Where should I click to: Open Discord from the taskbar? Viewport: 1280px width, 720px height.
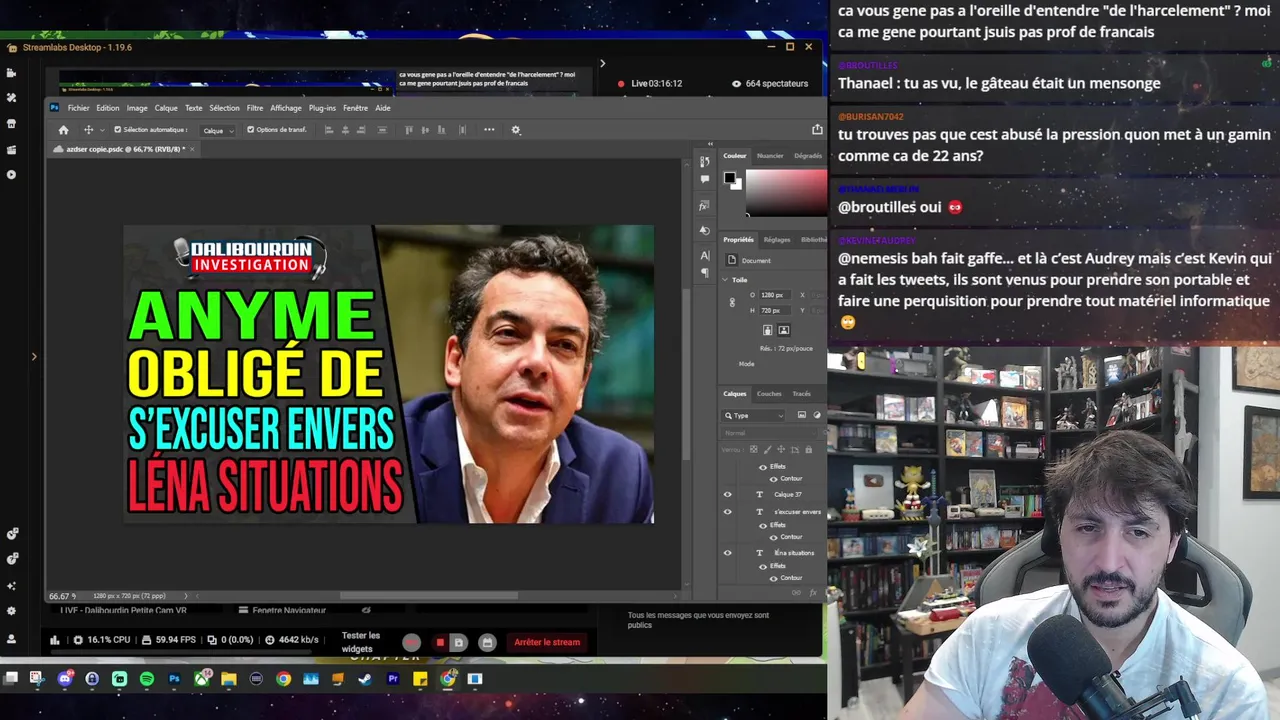(x=65, y=679)
